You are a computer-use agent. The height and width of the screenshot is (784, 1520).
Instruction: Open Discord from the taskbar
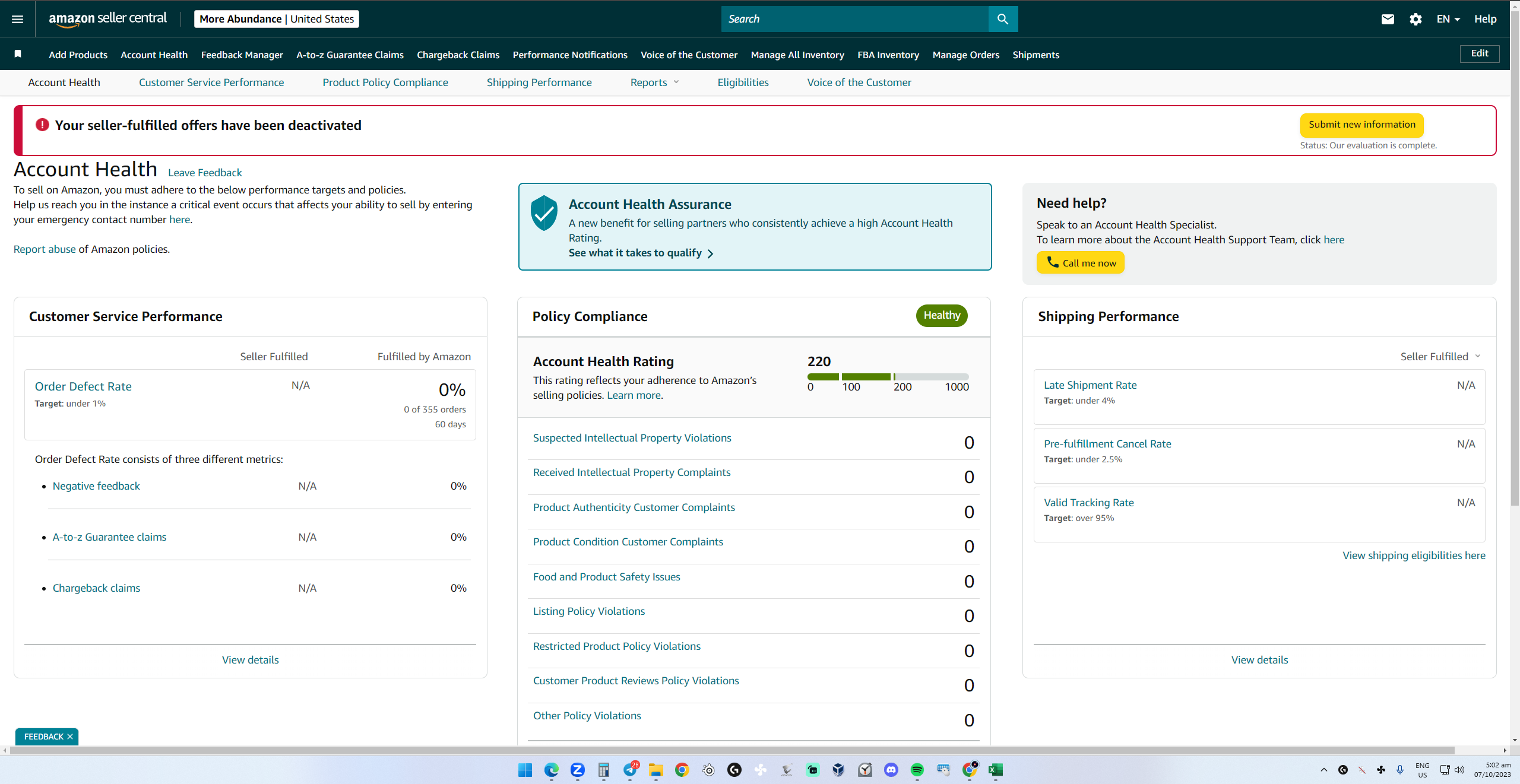891,770
